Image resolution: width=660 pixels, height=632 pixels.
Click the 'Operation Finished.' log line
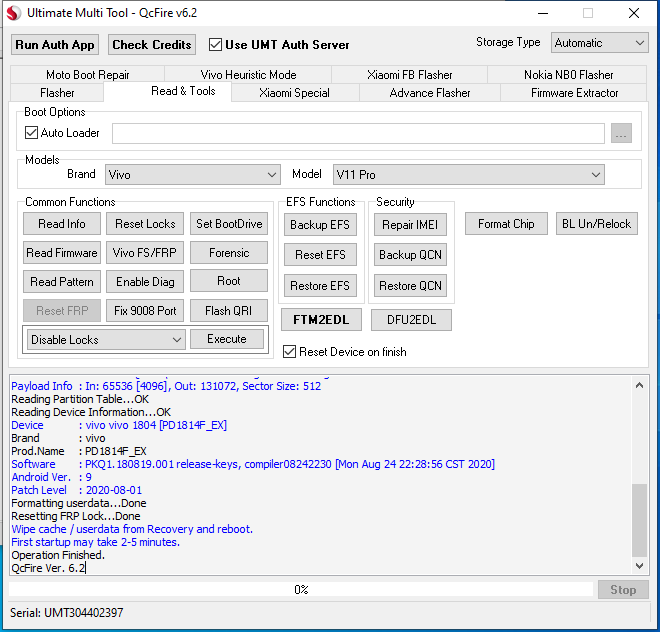click(58, 555)
